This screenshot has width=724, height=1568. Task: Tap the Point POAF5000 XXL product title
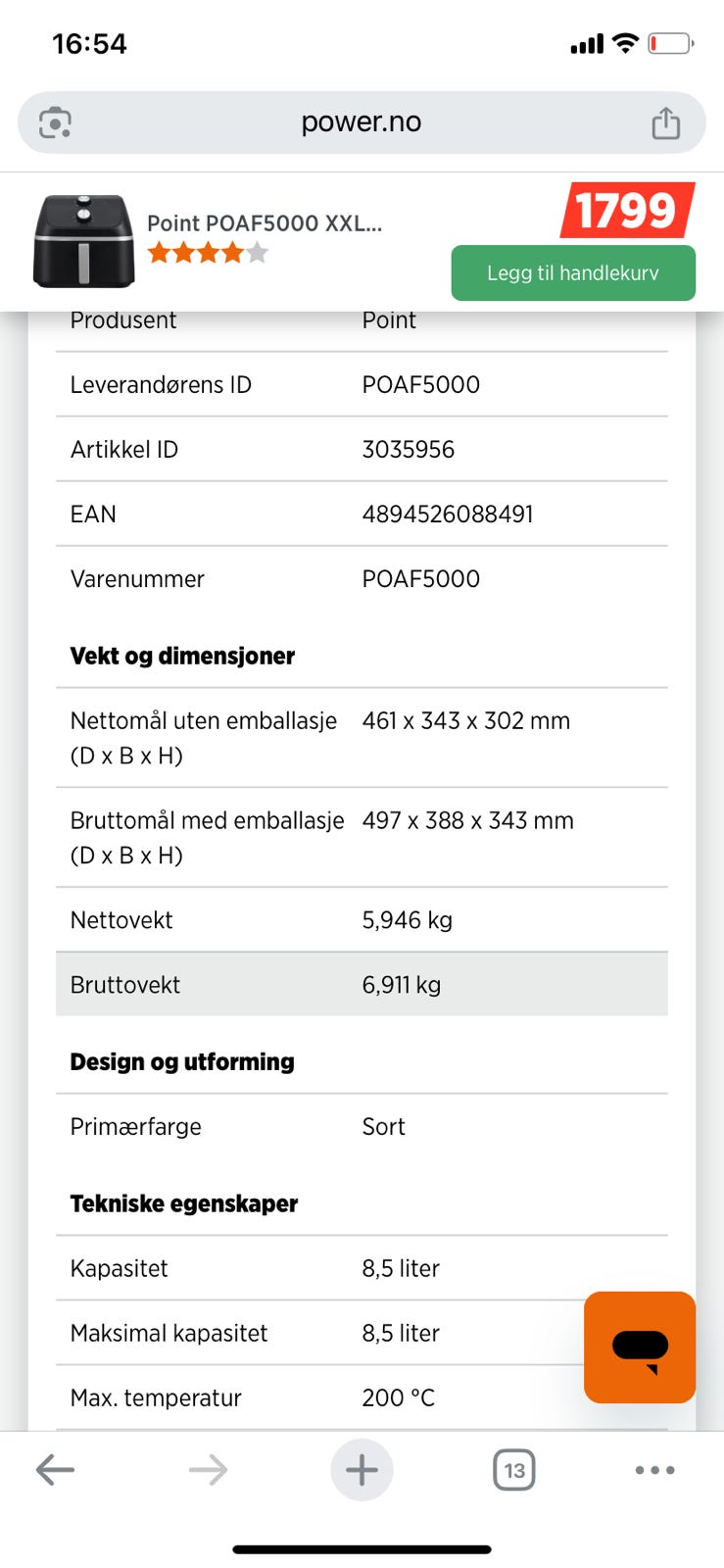tap(265, 222)
